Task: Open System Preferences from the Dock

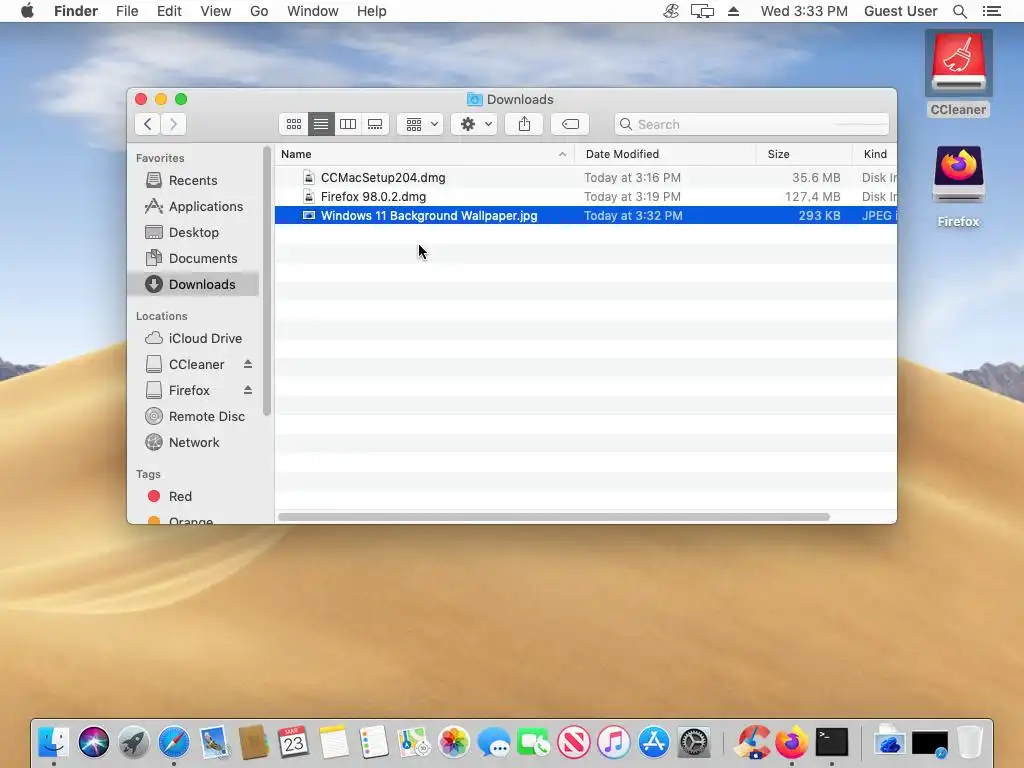Action: tap(694, 743)
